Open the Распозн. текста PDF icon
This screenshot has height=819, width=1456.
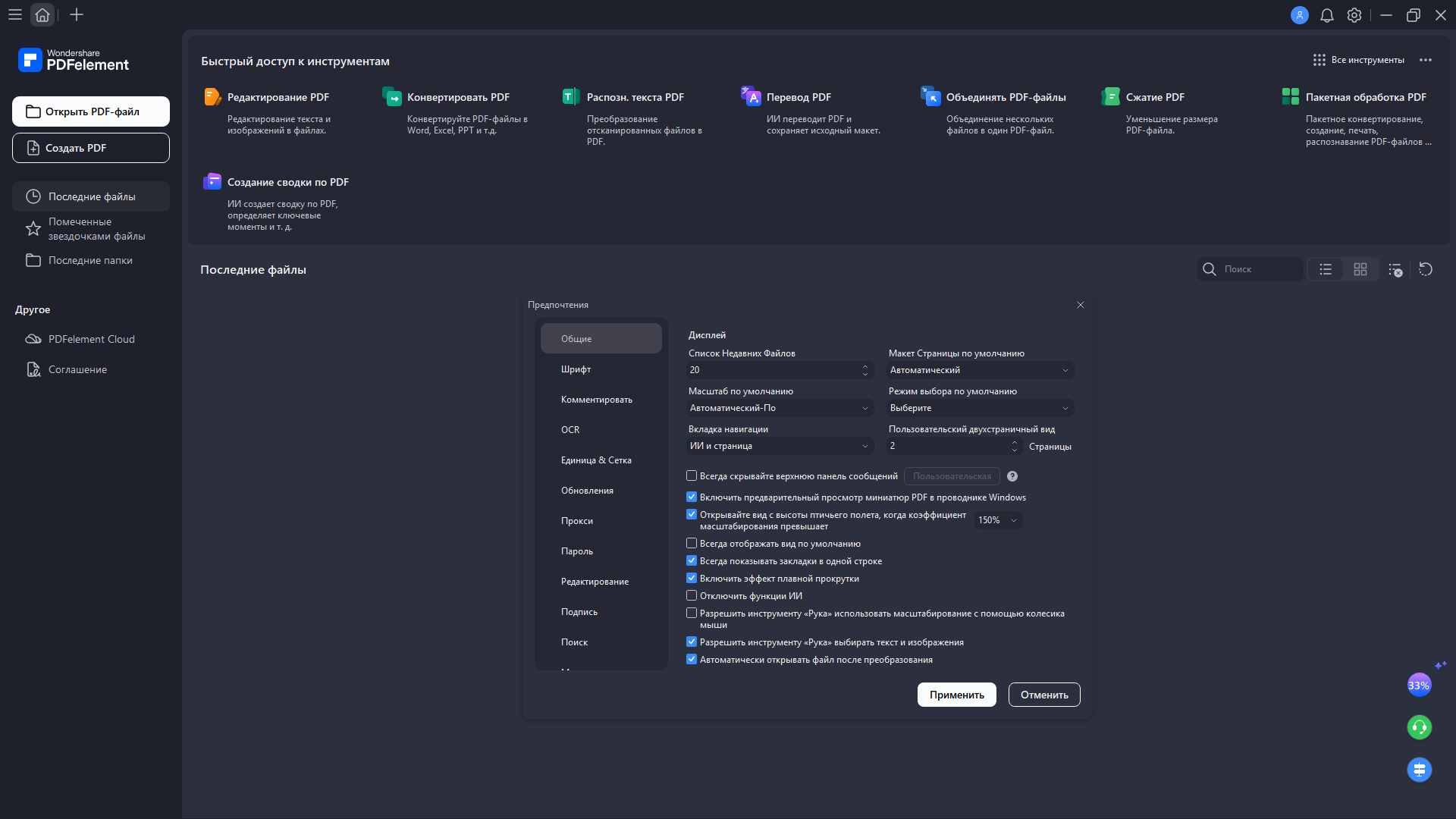coord(571,97)
